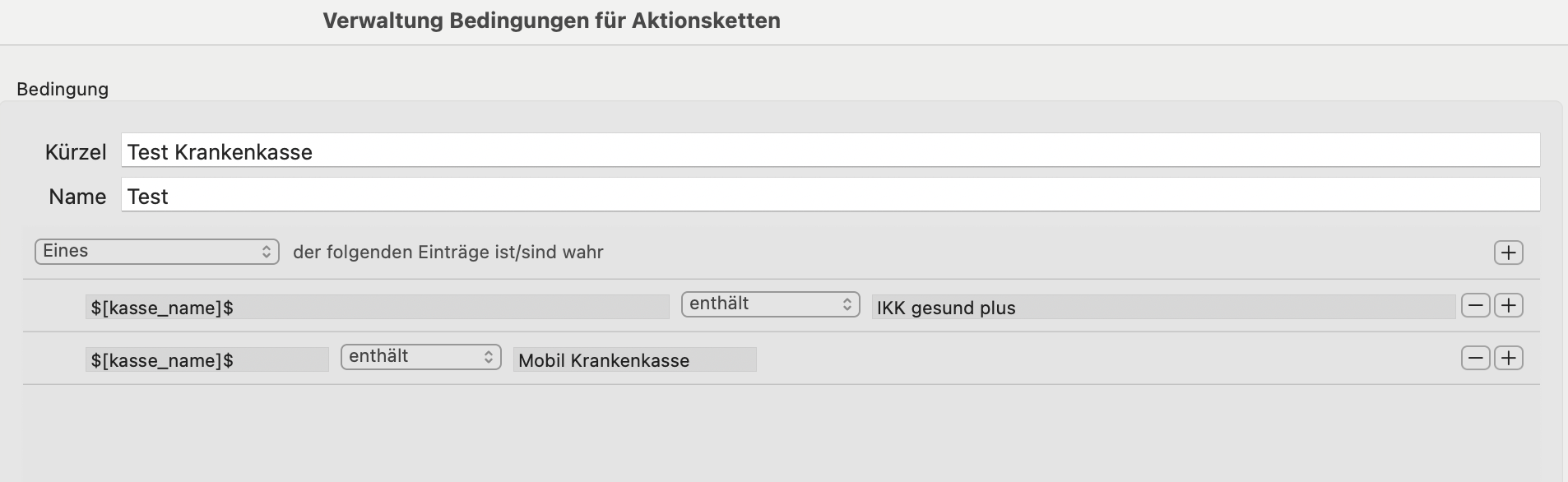1568x482 pixels.
Task: Select the second rule's $[kasse_name]$ field
Action: (x=207, y=360)
